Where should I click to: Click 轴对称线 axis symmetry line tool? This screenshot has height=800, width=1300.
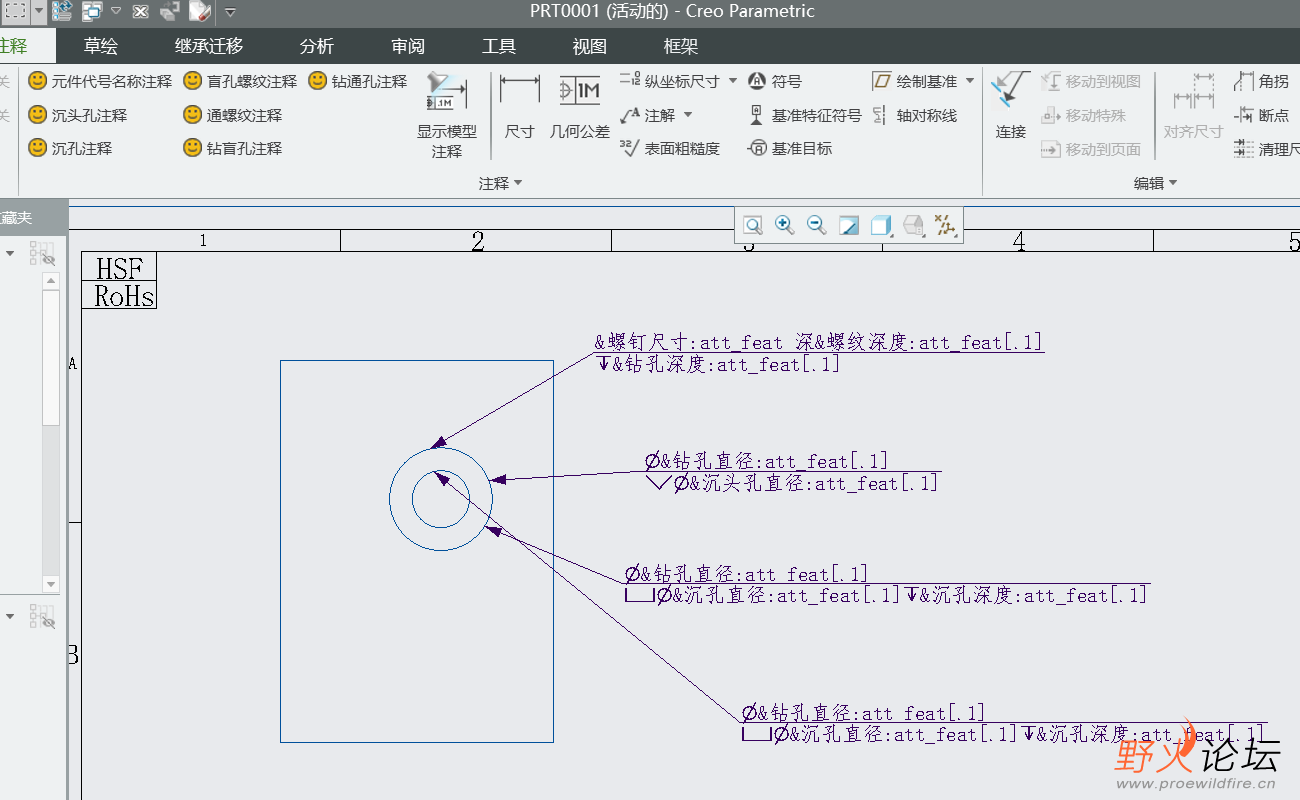point(914,115)
